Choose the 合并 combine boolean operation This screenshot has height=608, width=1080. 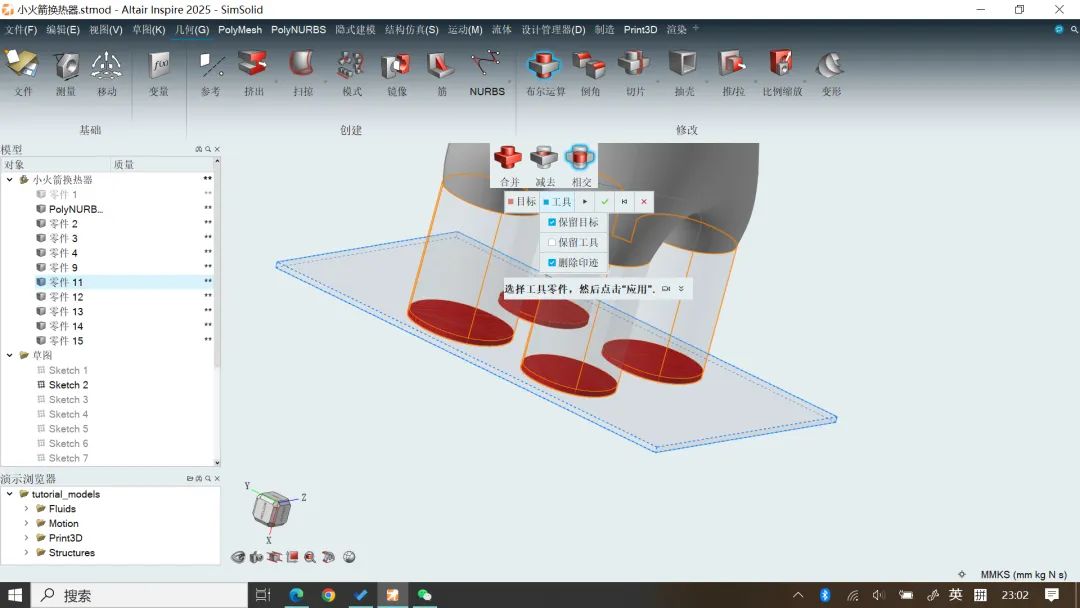pos(509,158)
